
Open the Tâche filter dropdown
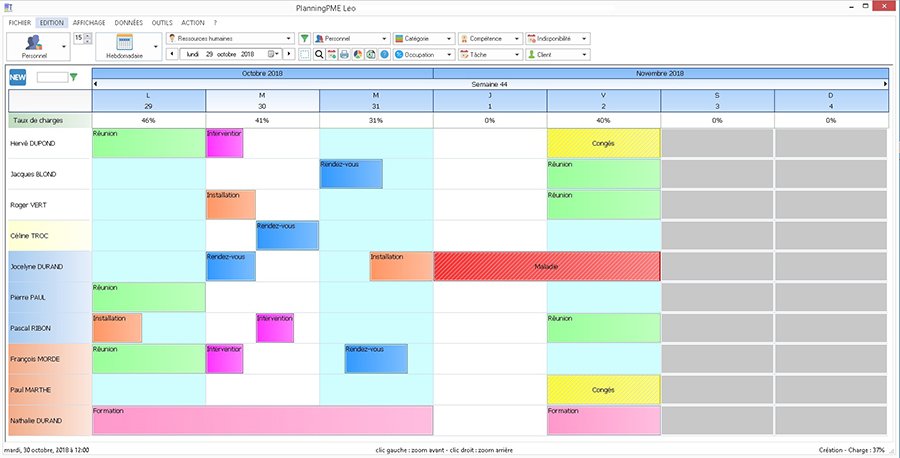490,55
